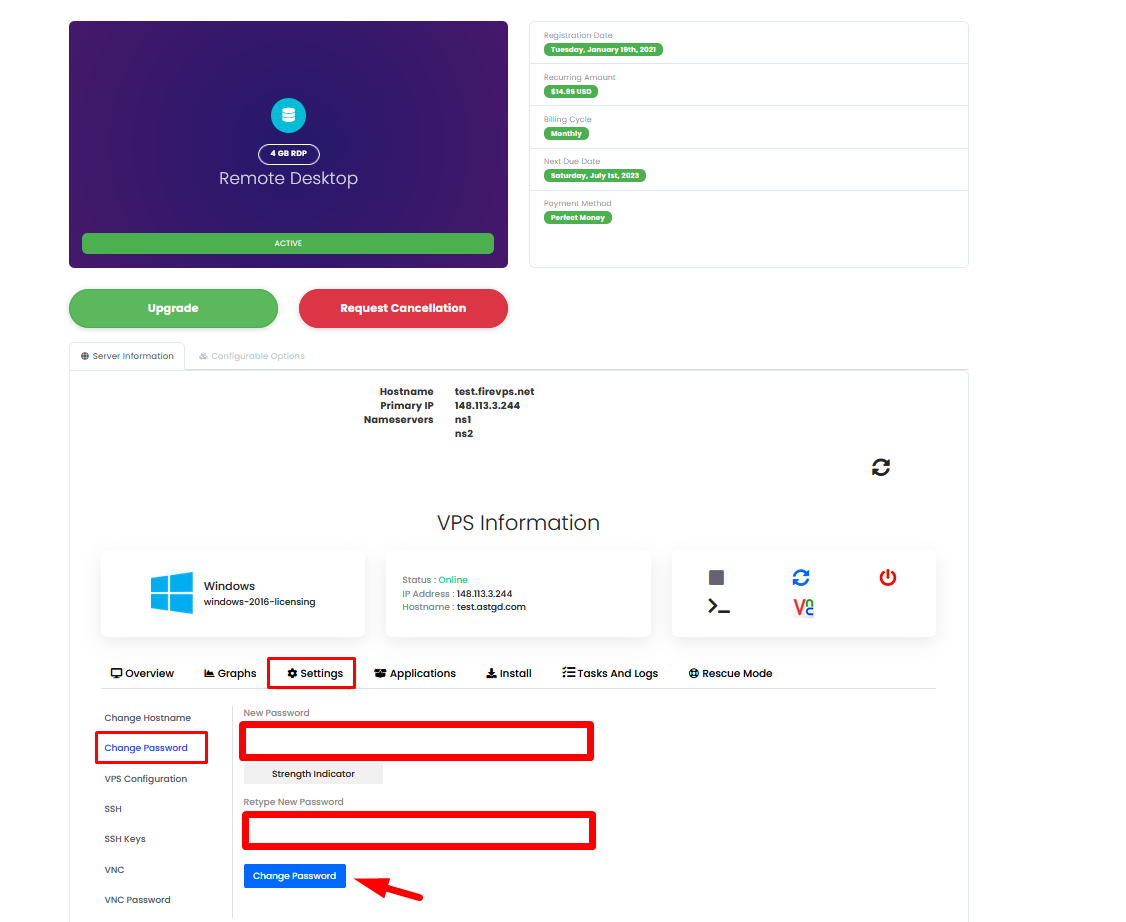The image size is (1126, 922).
Task: Click the Windows logo icon
Action: coord(172,592)
